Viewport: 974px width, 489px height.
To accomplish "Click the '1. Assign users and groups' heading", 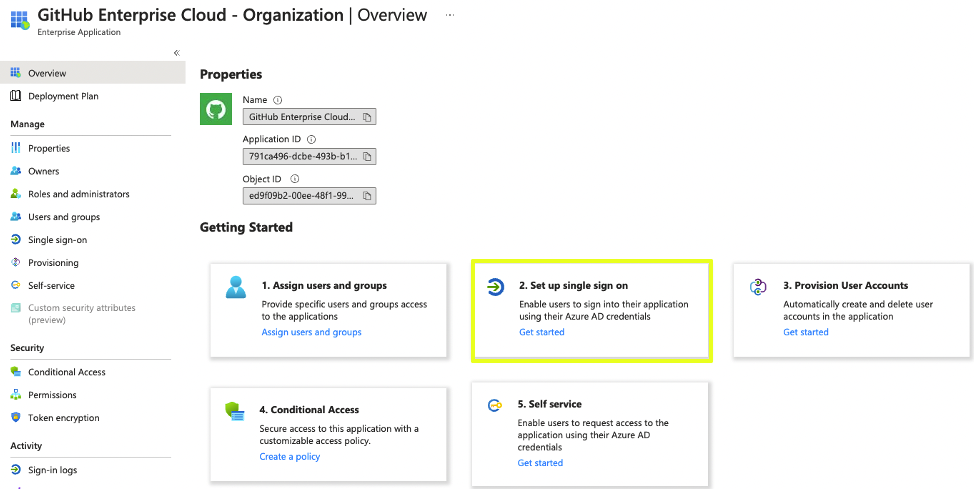I will click(324, 286).
